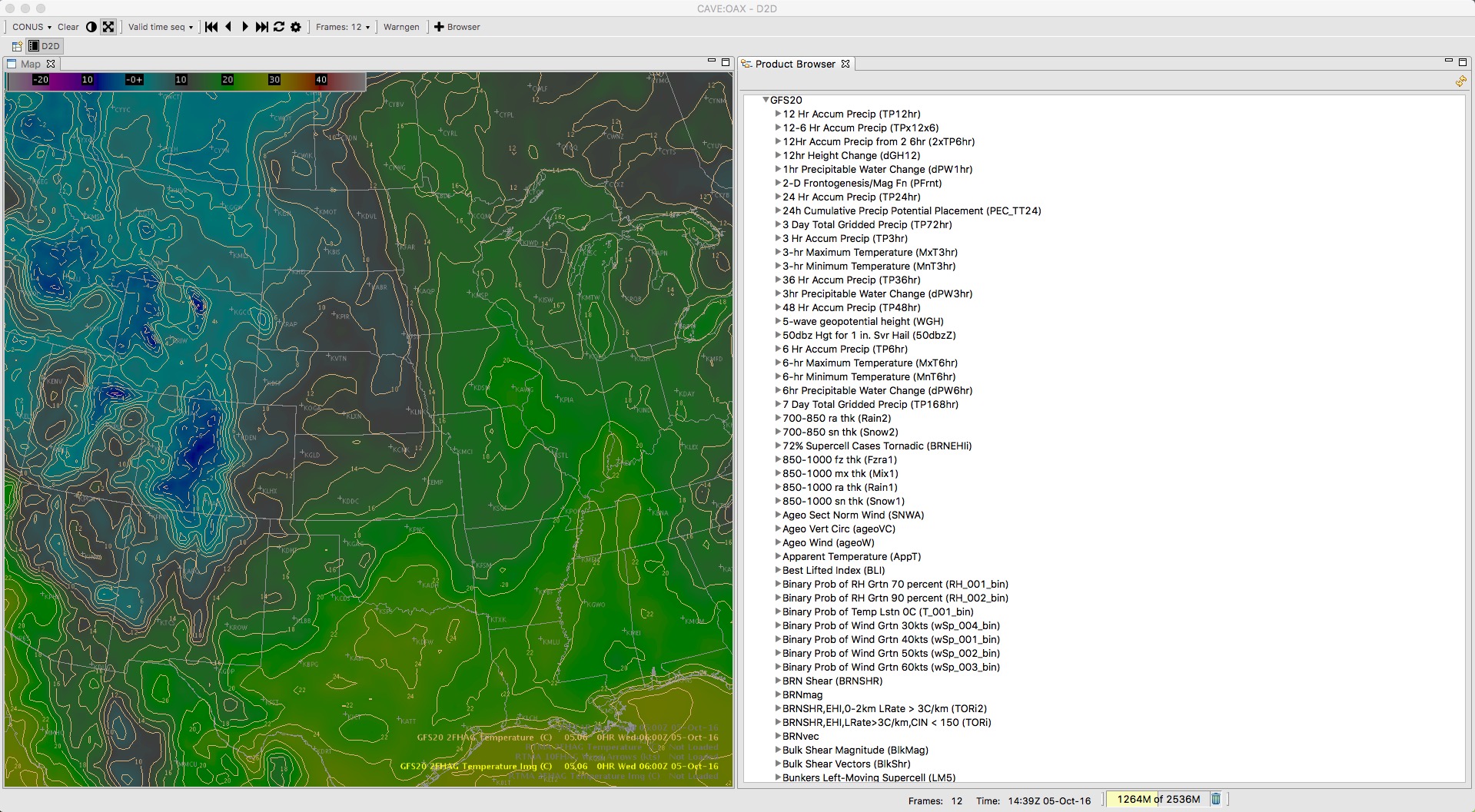Step back one frame
Image resolution: width=1475 pixels, height=812 pixels.
228,27
